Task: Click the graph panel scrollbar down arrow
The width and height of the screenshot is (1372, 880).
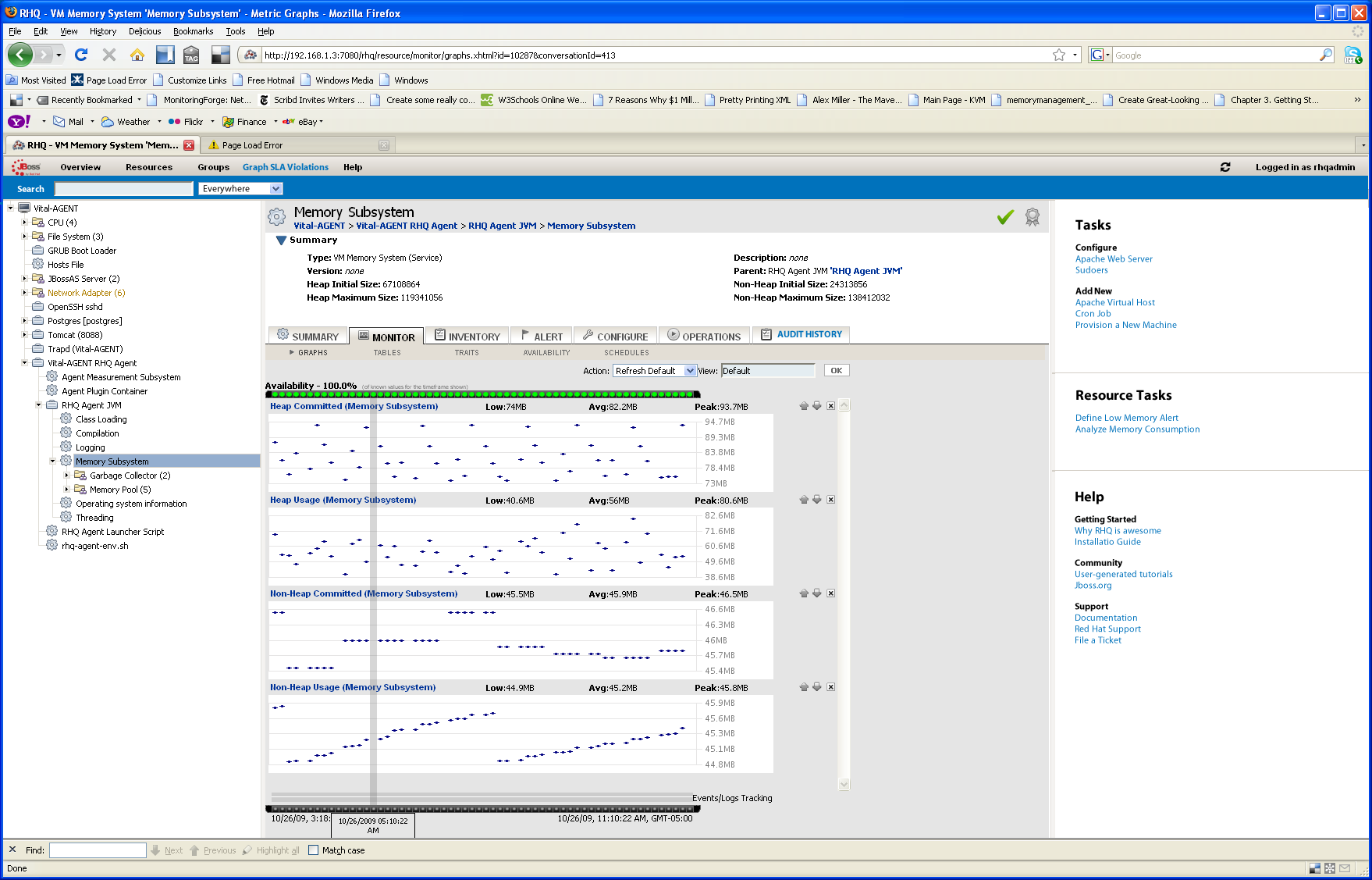Action: (844, 784)
